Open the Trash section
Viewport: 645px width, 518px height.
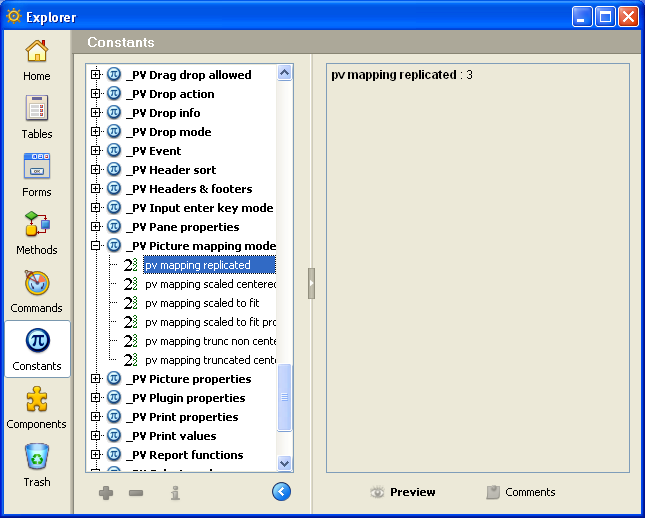(x=37, y=465)
